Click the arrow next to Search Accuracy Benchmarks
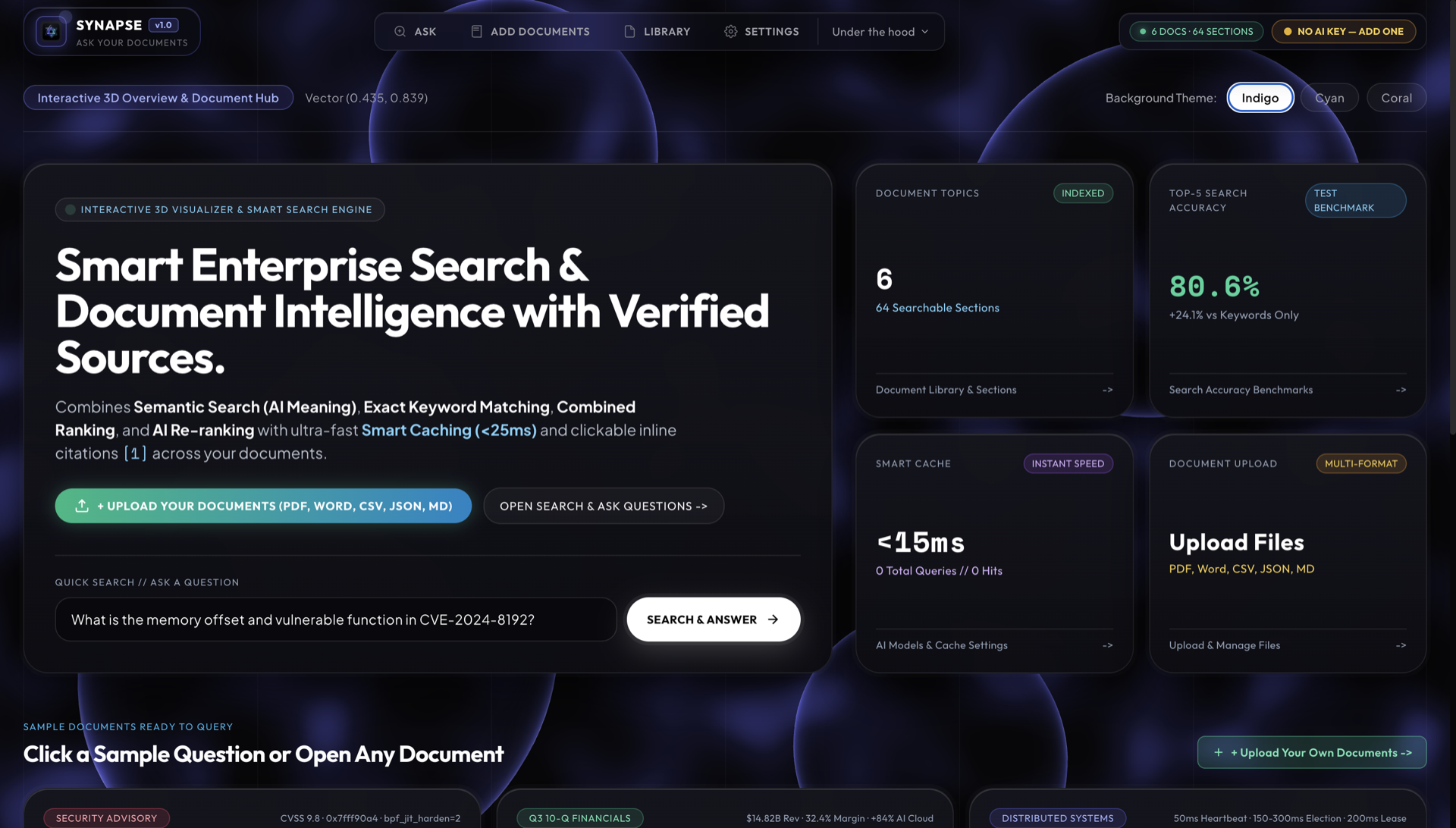The height and width of the screenshot is (828, 1456). pyautogui.click(x=1401, y=390)
